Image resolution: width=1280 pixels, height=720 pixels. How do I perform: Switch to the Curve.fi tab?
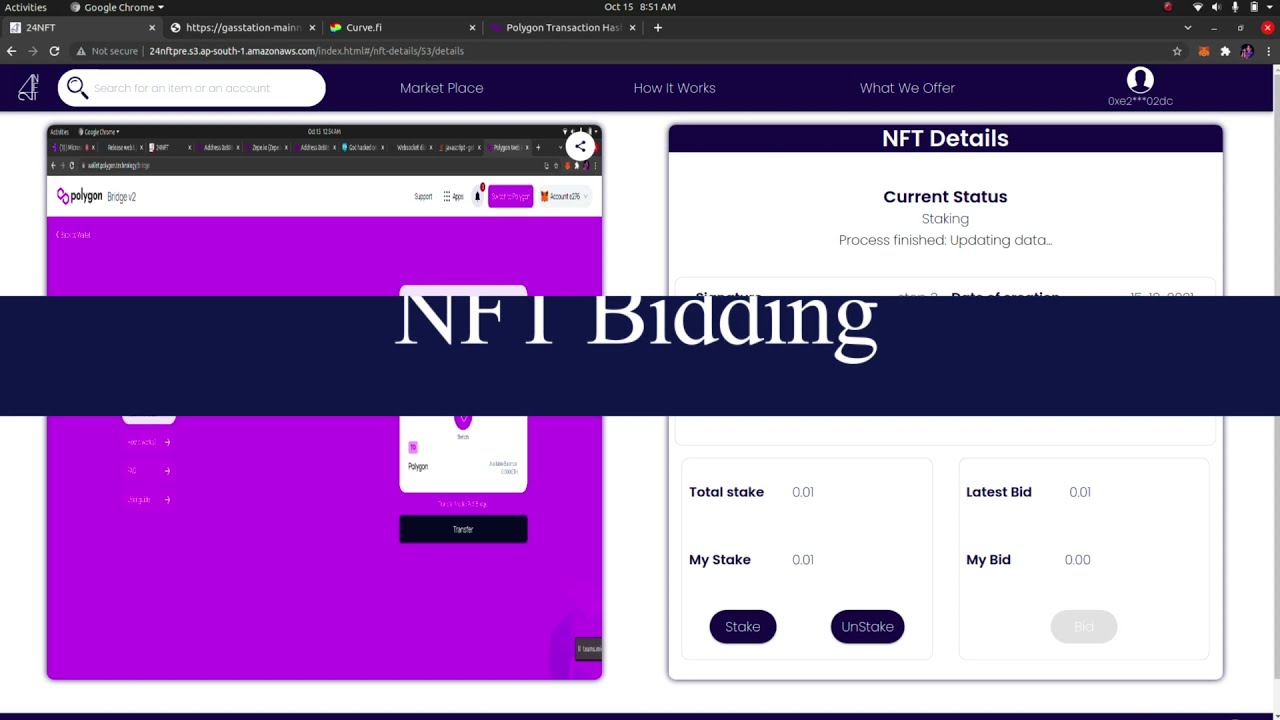click(402, 28)
